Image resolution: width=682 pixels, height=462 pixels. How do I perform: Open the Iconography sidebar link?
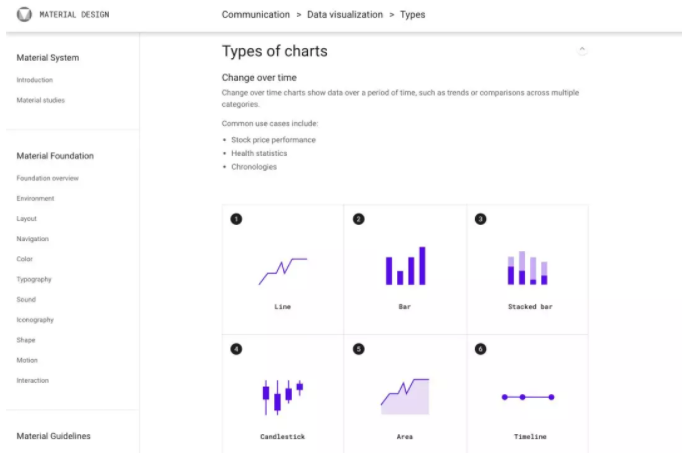click(35, 320)
